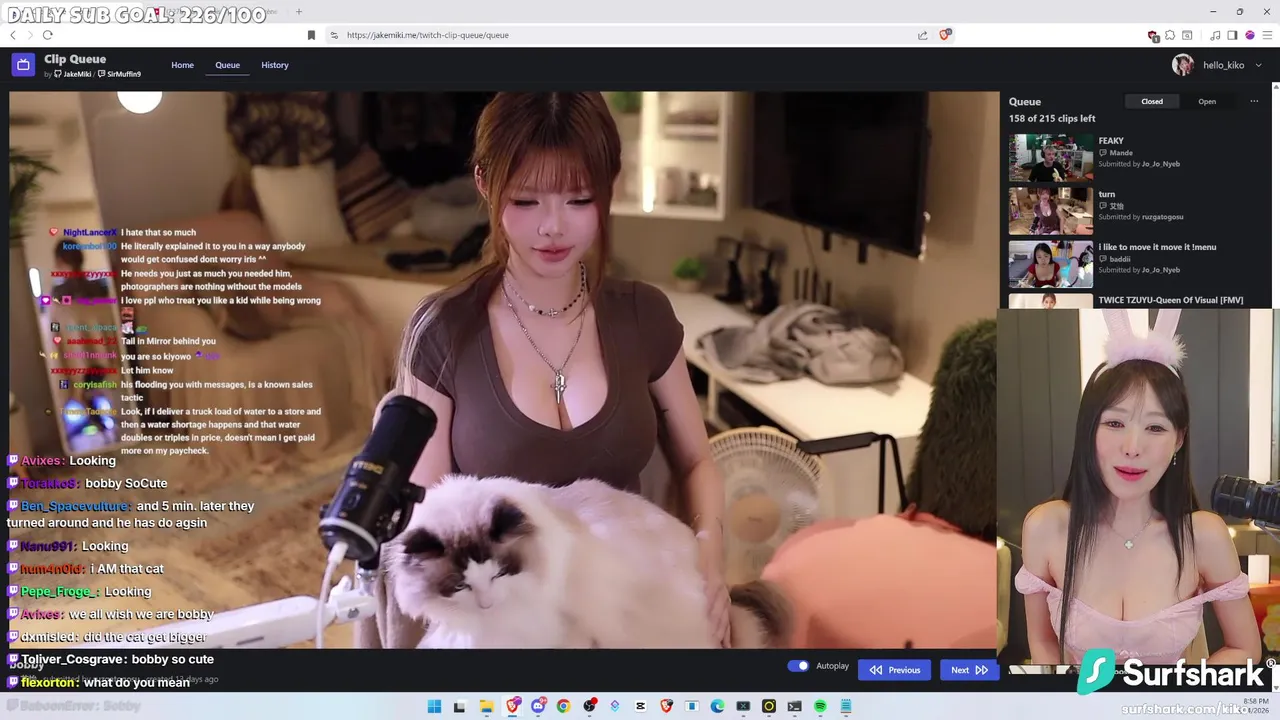The image size is (1280, 720).
Task: Select 'i like to move it' clip thumbnail
Action: click(x=1051, y=263)
